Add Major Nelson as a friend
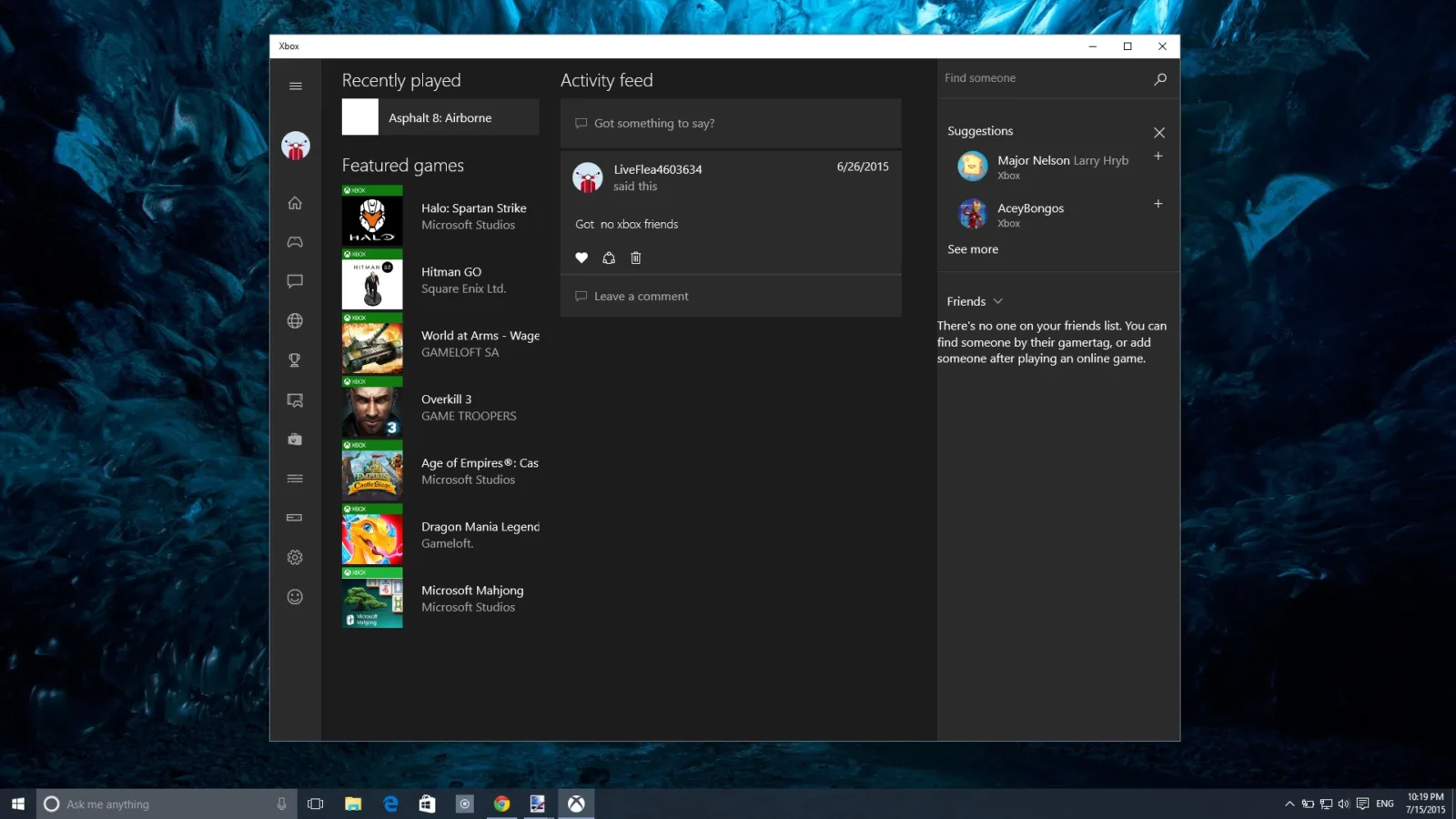This screenshot has height=819, width=1456. [x=1158, y=157]
